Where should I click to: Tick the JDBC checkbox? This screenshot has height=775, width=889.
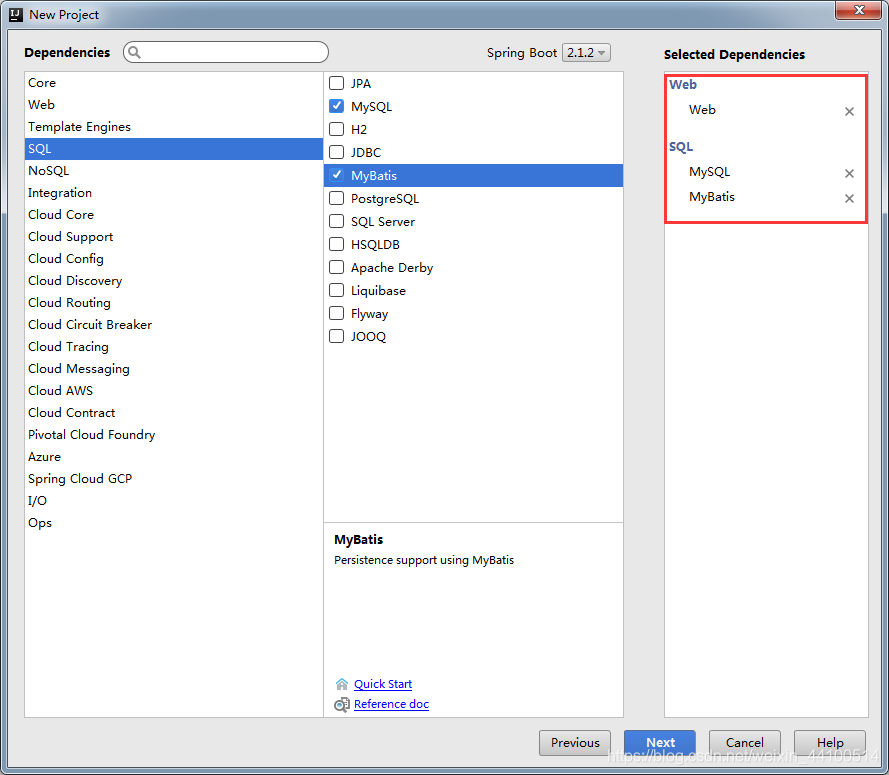click(336, 152)
